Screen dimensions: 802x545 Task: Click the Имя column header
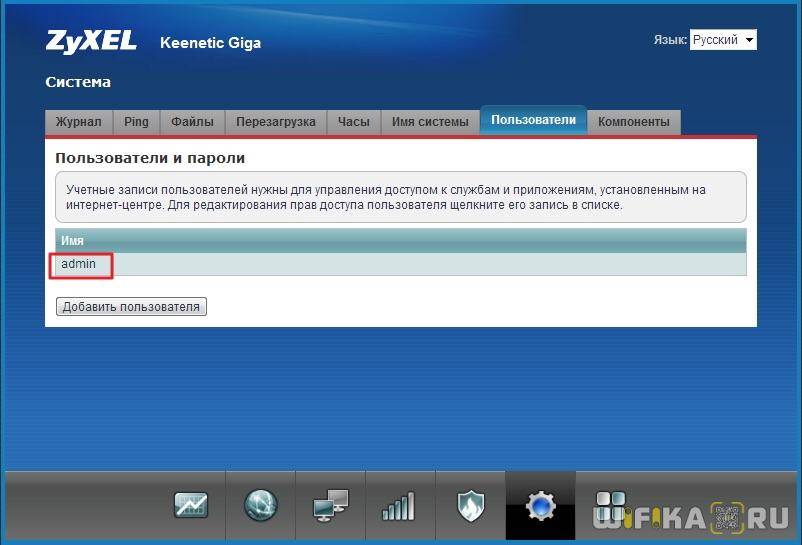click(72, 241)
